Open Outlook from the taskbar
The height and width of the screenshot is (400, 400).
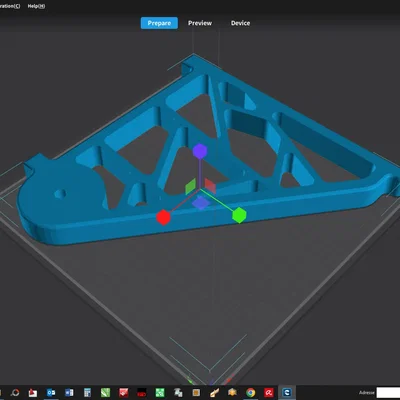pos(51,393)
